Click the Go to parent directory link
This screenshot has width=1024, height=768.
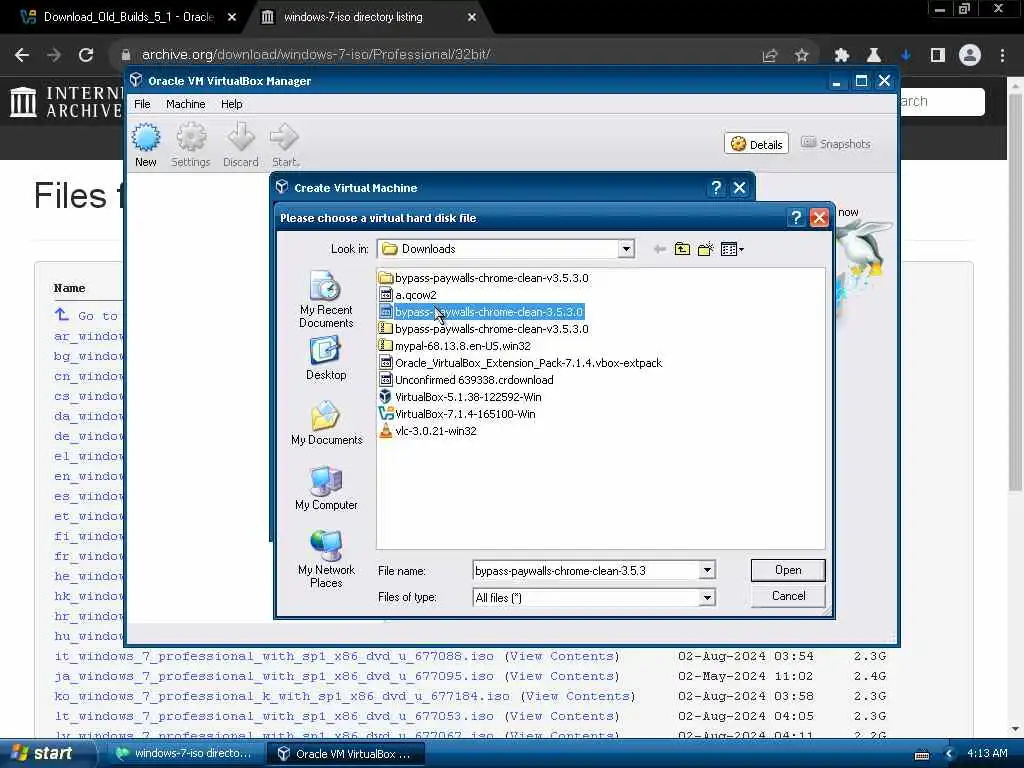(86, 315)
